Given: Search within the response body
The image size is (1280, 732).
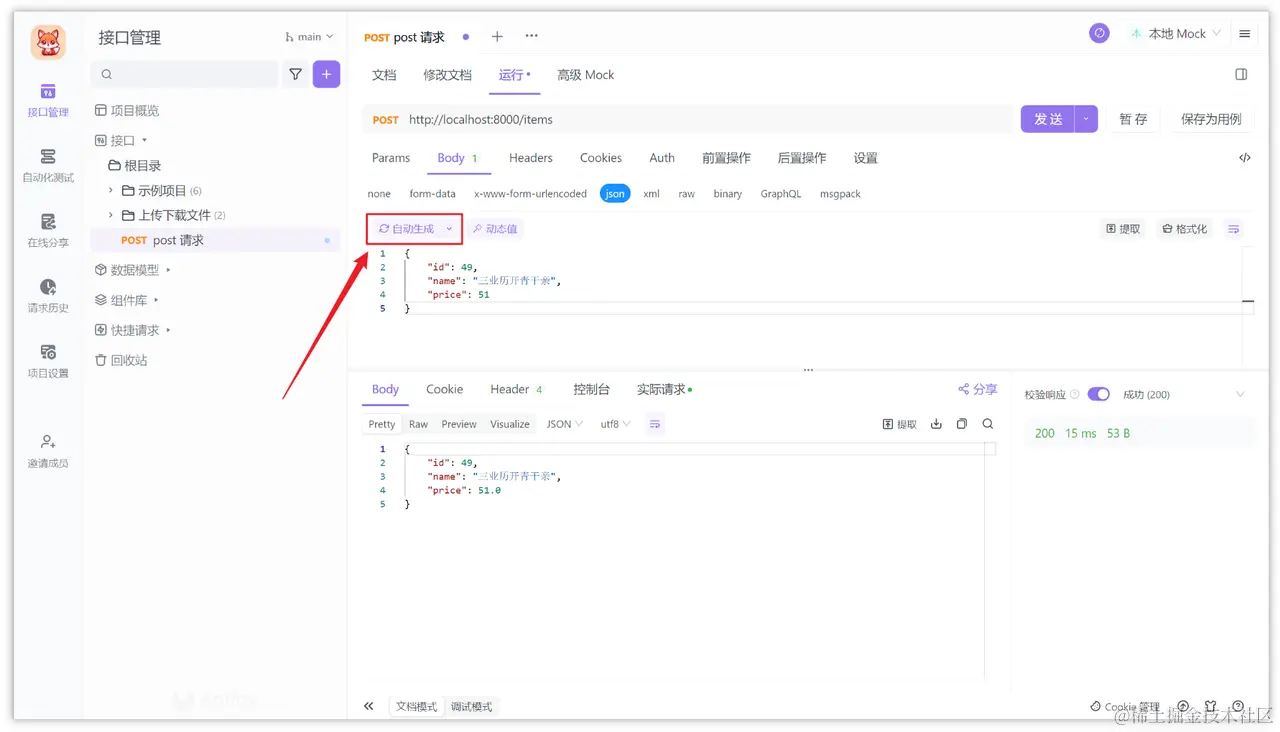Looking at the screenshot, I should click(x=988, y=424).
